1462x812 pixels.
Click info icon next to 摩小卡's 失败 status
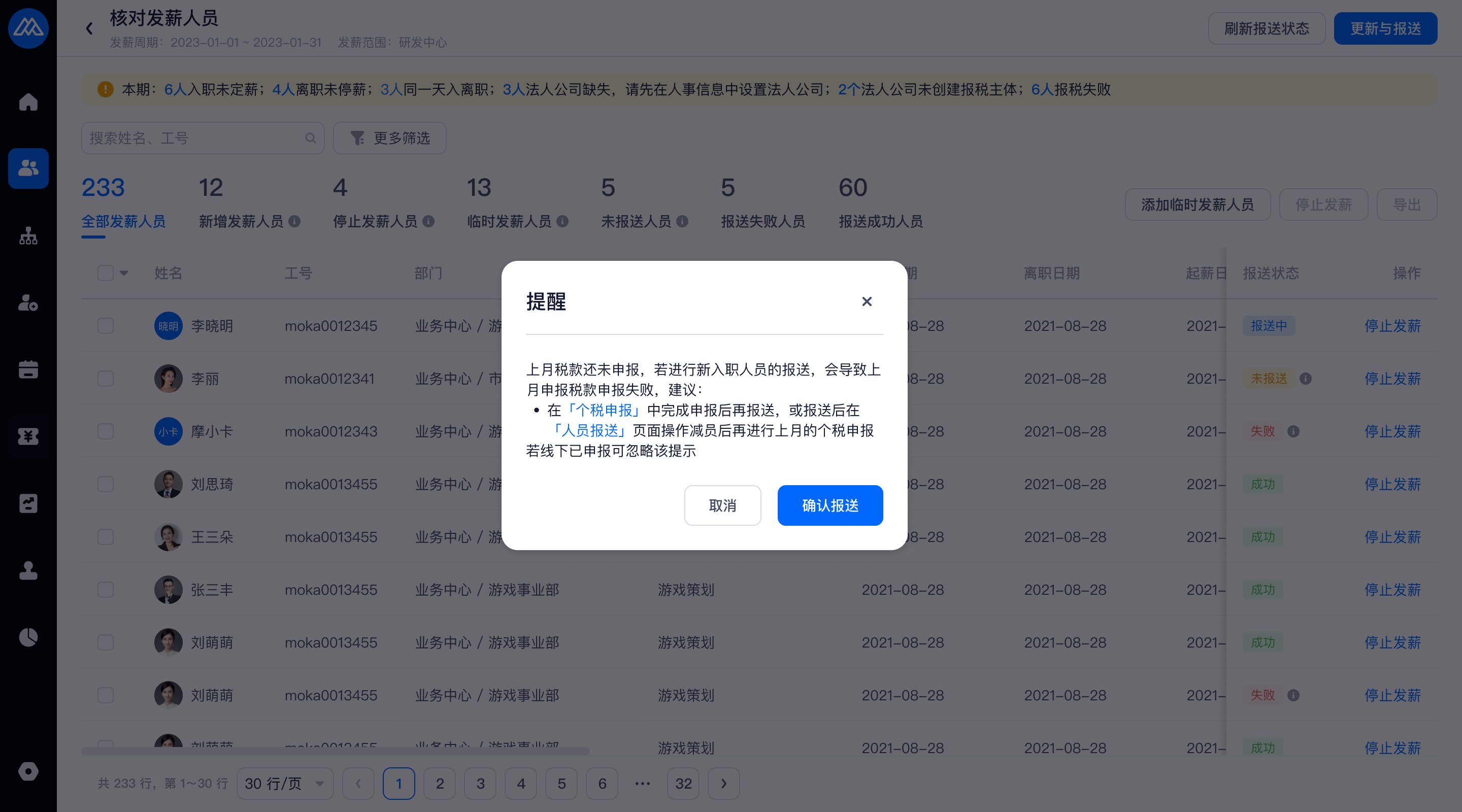click(1293, 431)
